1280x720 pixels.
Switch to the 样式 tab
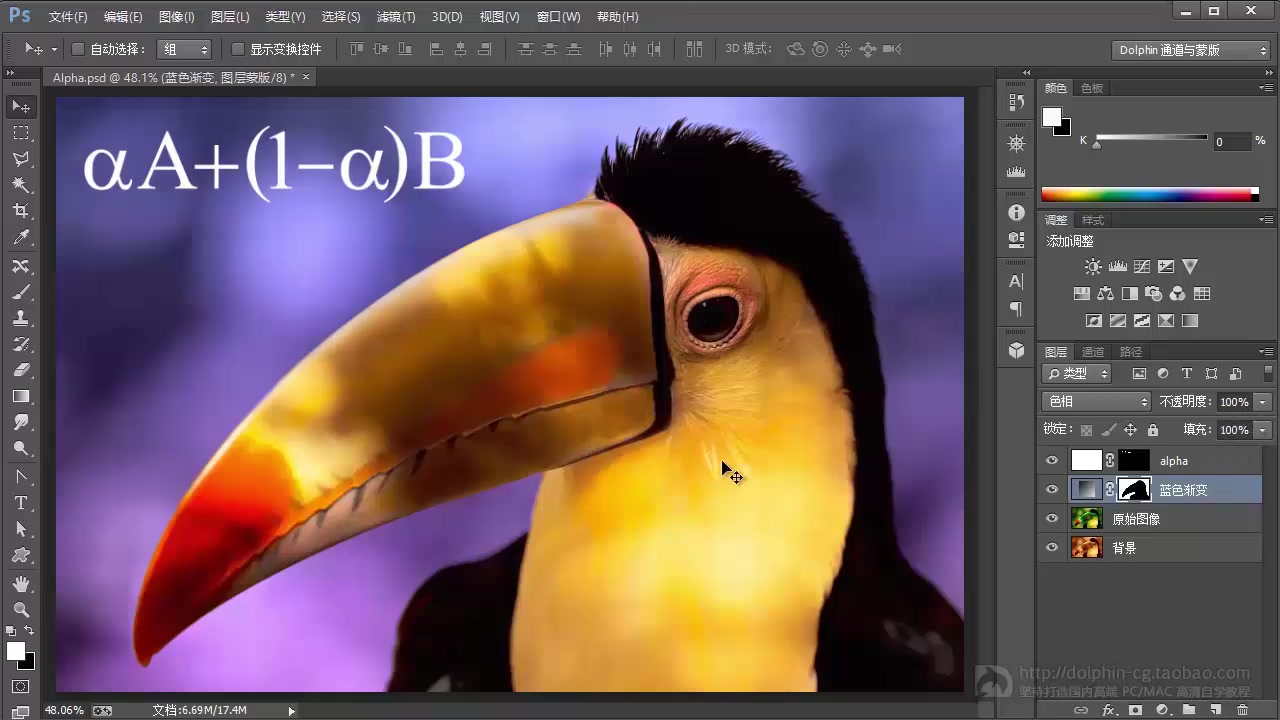[1093, 220]
